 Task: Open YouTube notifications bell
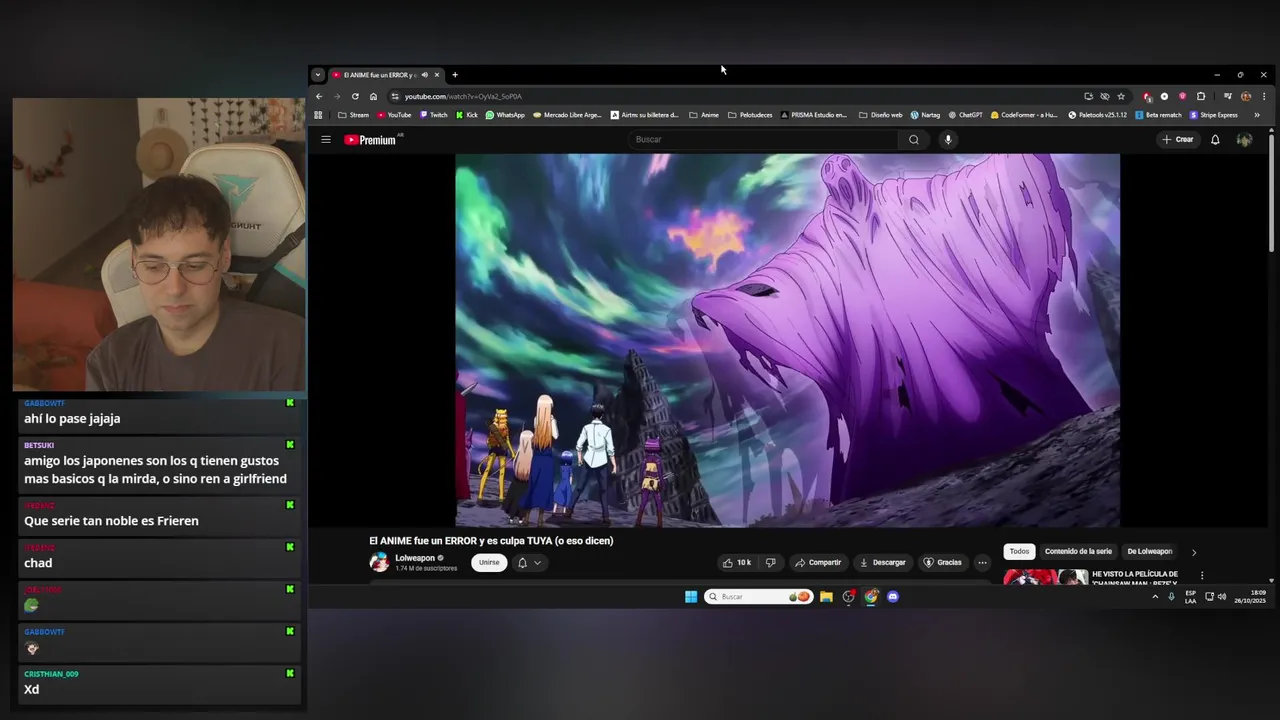click(1215, 140)
